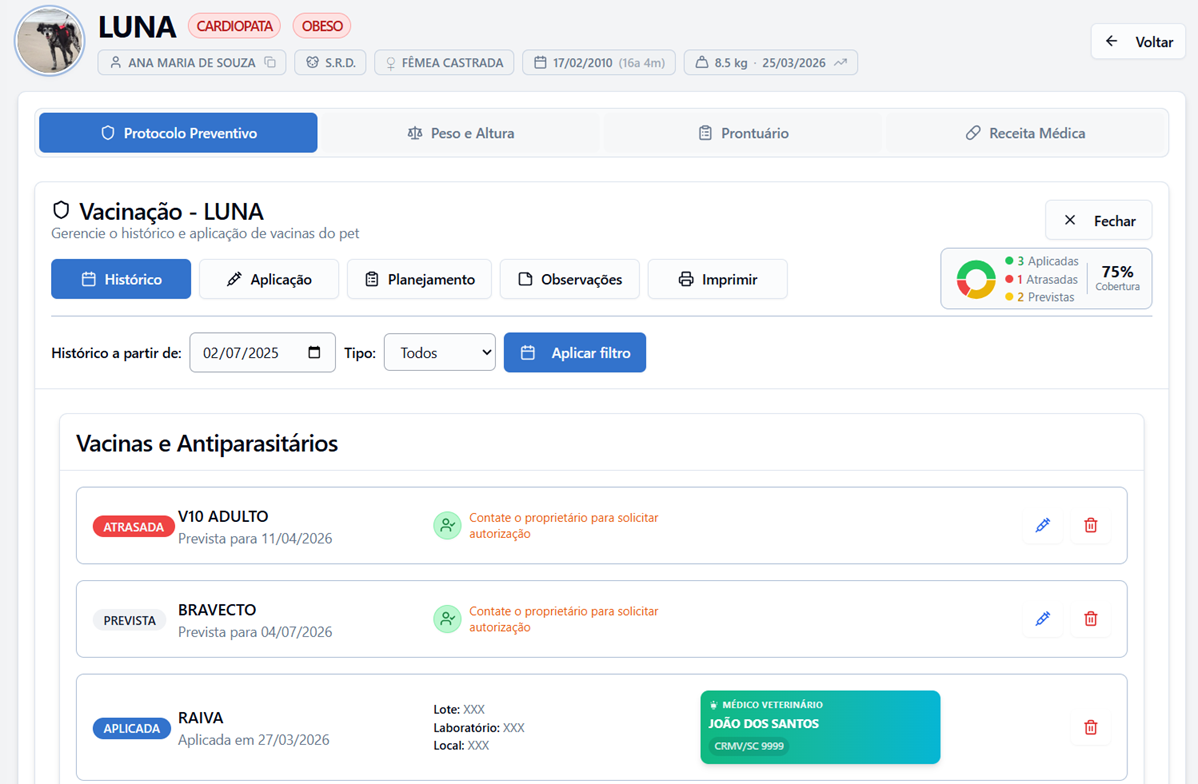Click the CRMV/SC 9999 label
The width and height of the screenshot is (1198, 784).
749,746
